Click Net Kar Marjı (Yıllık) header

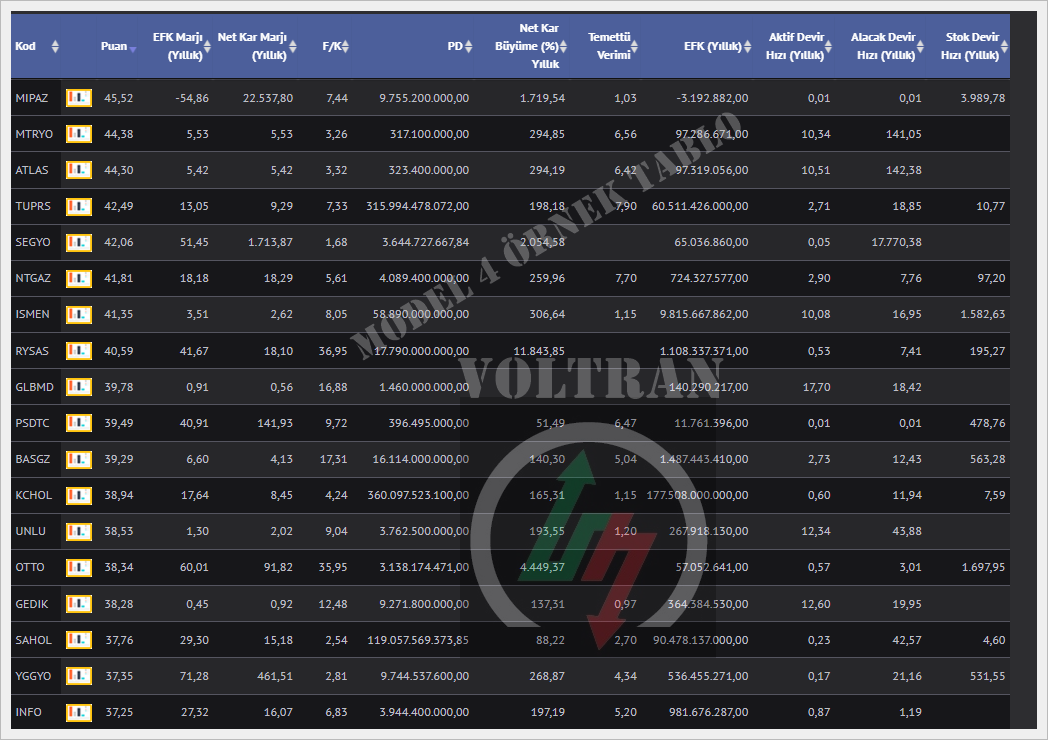click(x=252, y=46)
